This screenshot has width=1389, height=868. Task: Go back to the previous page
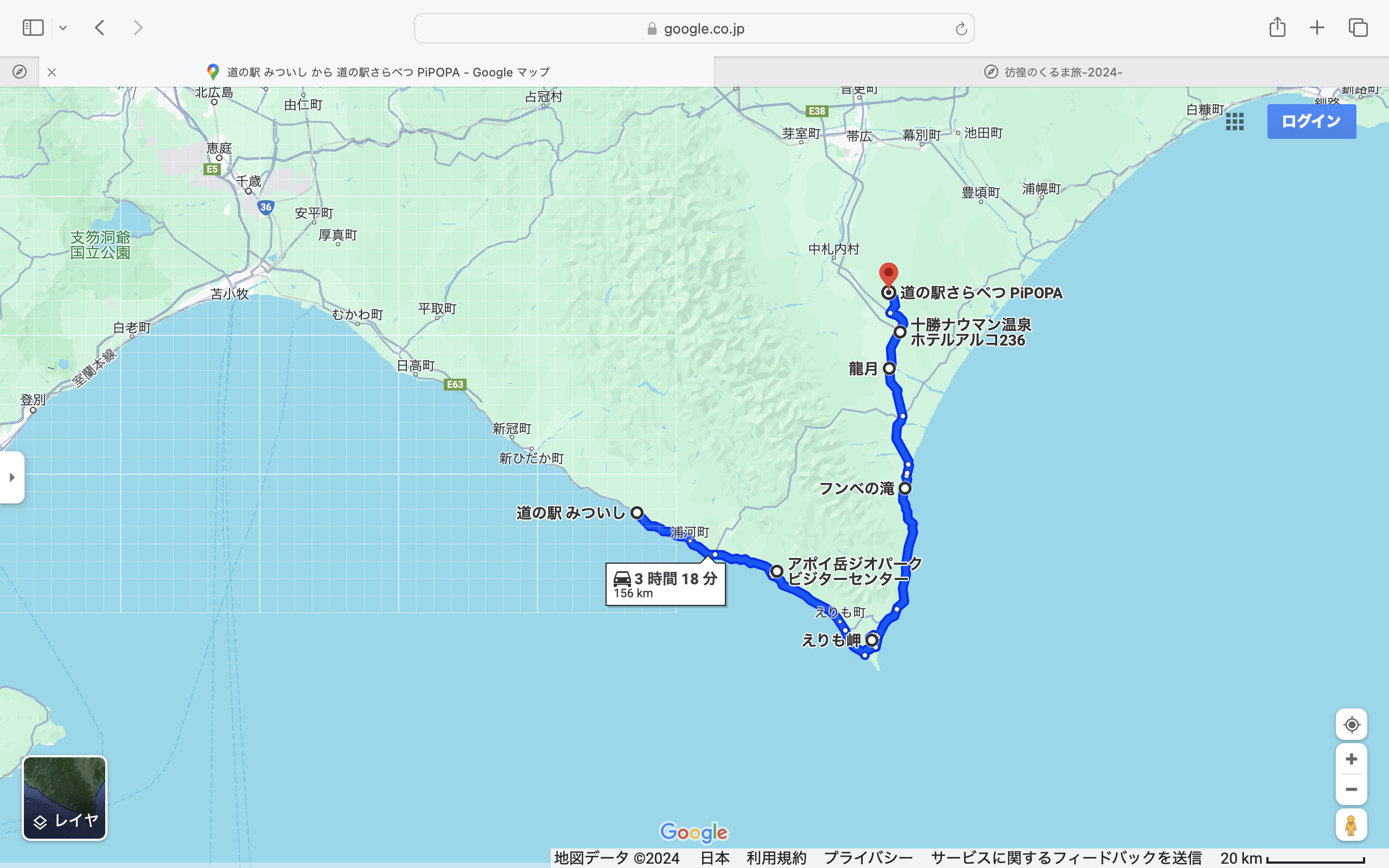tap(100, 28)
